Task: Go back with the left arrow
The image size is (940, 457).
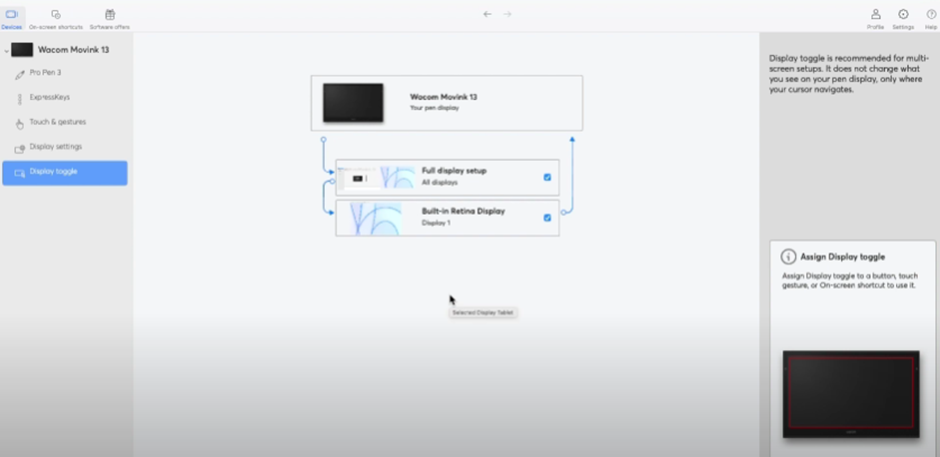Action: [x=487, y=14]
